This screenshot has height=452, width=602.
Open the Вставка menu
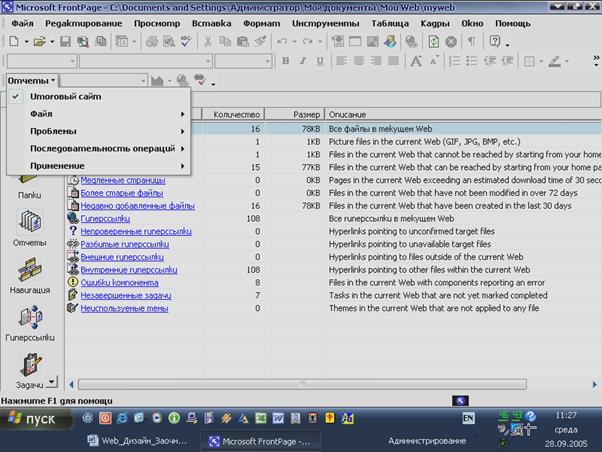coord(212,23)
